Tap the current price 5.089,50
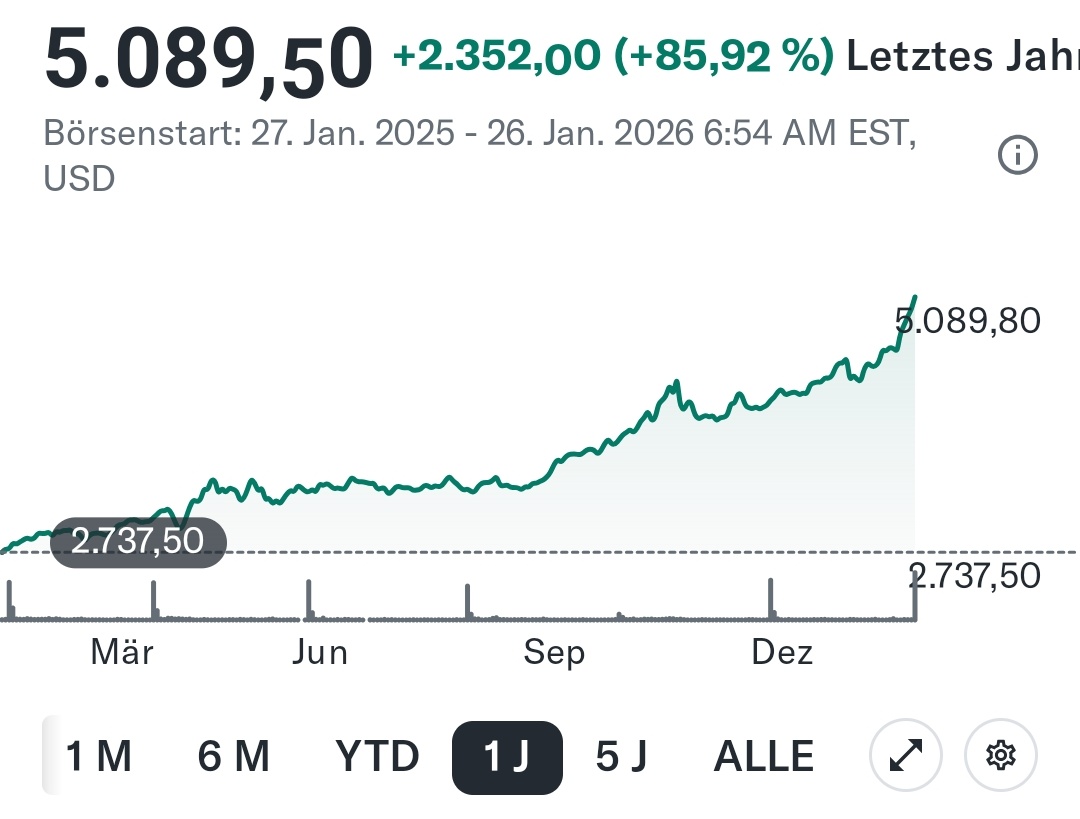The image size is (1080, 819). (x=208, y=60)
